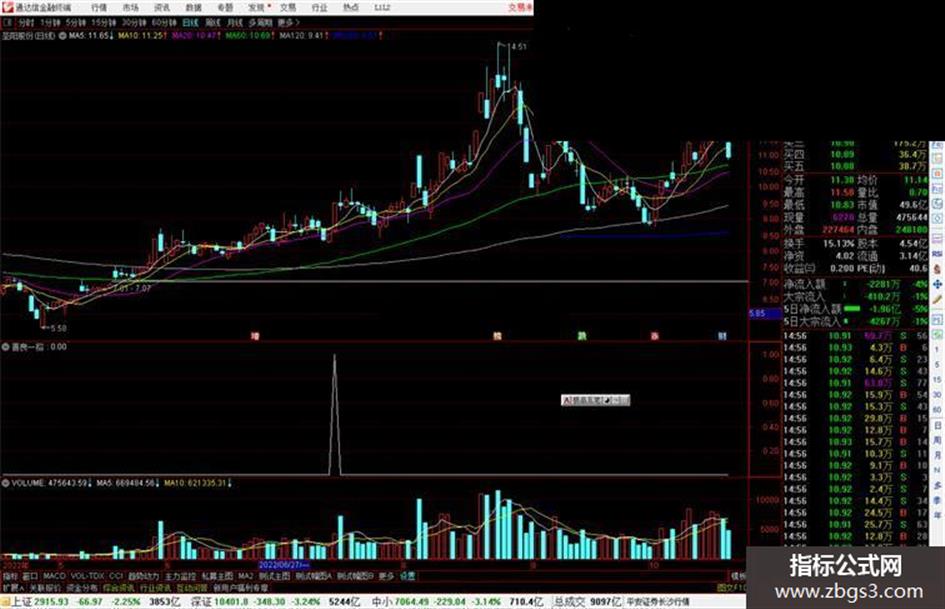Image resolution: width=945 pixels, height=609 pixels.
Task: Click the 增 event marker icon
Action: [x=255, y=336]
